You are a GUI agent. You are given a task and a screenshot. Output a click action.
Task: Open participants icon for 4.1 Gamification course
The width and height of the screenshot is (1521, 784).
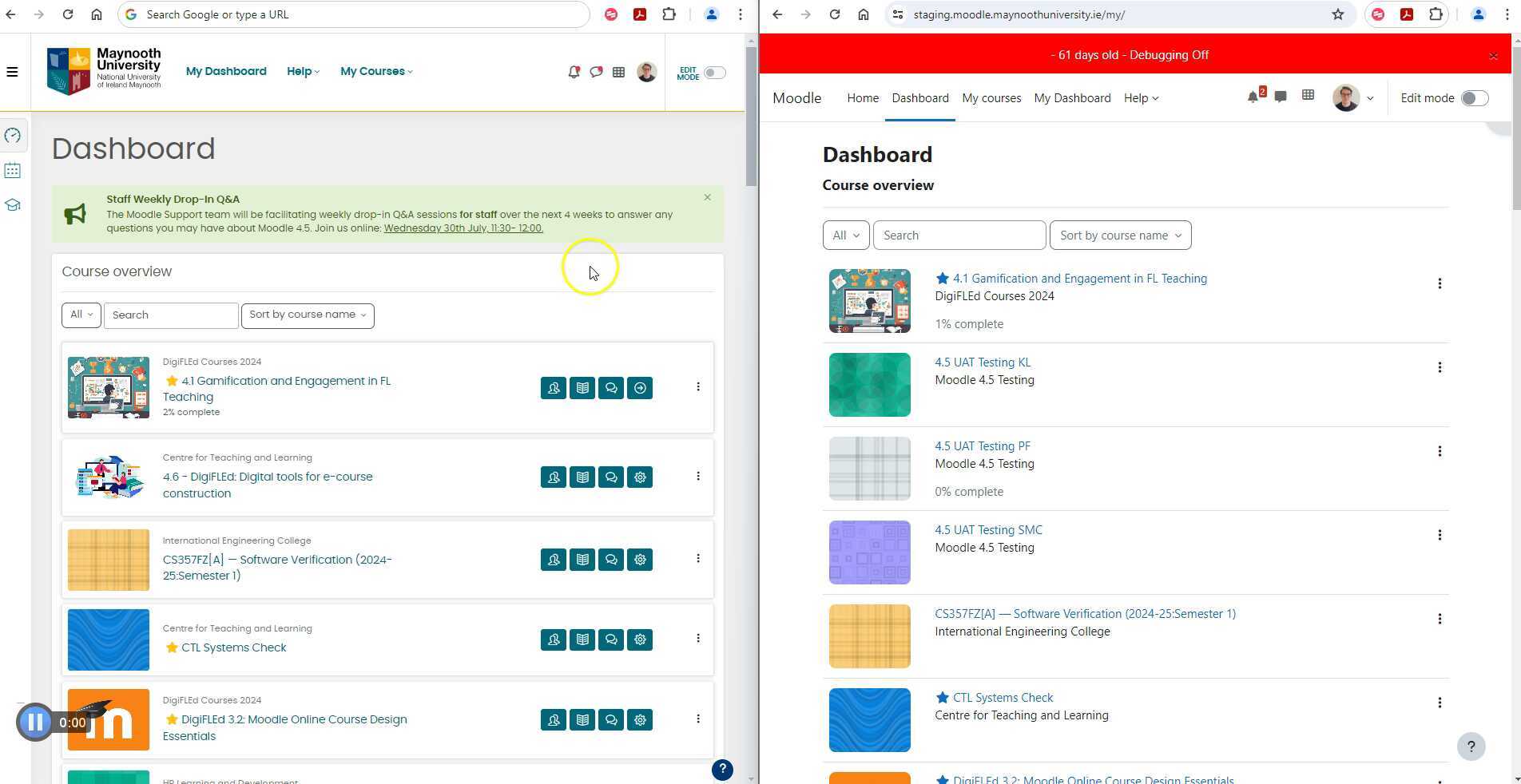click(x=554, y=388)
